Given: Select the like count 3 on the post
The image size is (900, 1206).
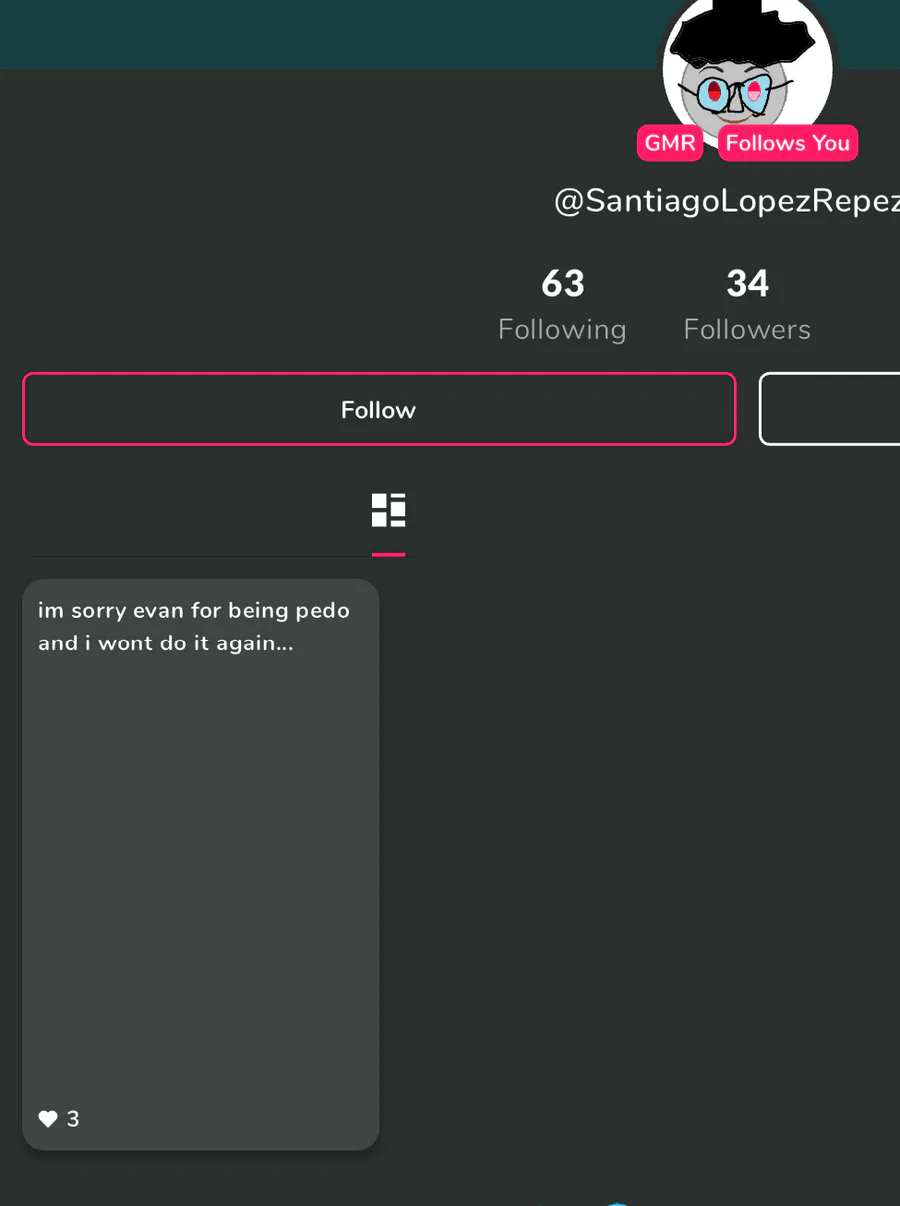Looking at the screenshot, I should pos(73,1119).
